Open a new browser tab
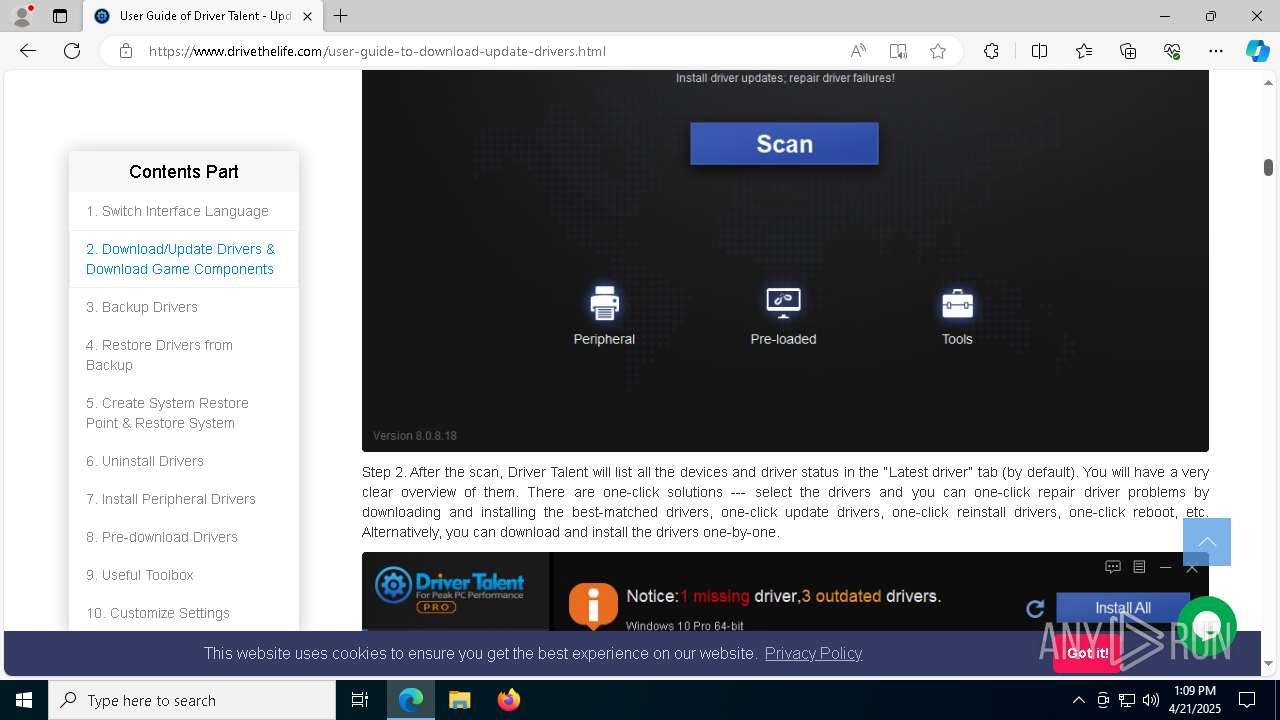Screen dimensions: 1280x720 pos(340,16)
